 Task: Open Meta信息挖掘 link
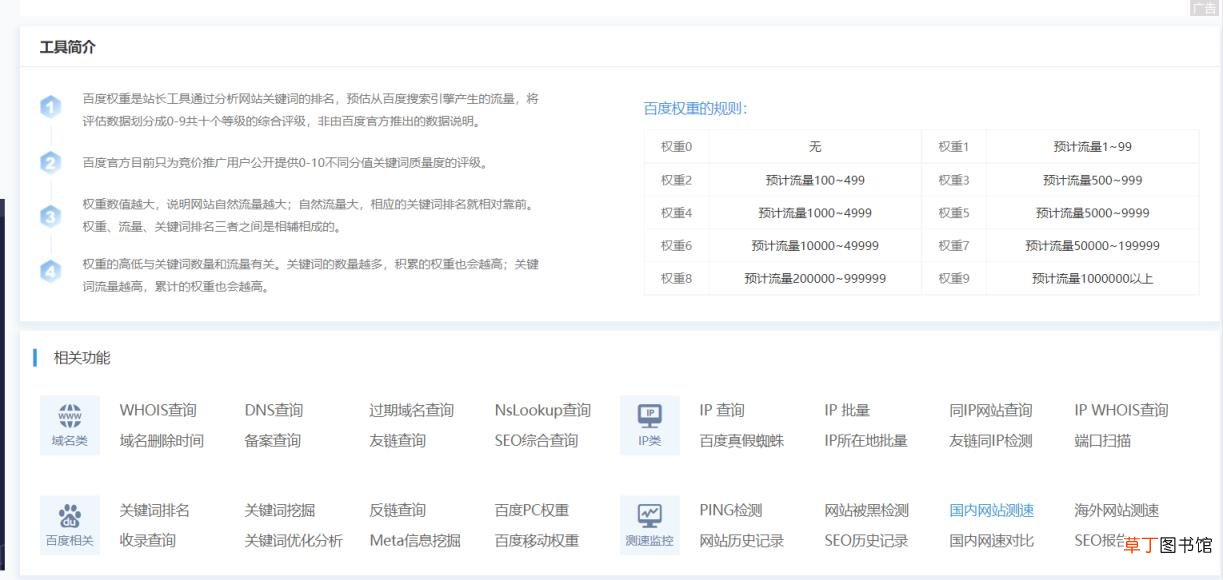click(415, 540)
